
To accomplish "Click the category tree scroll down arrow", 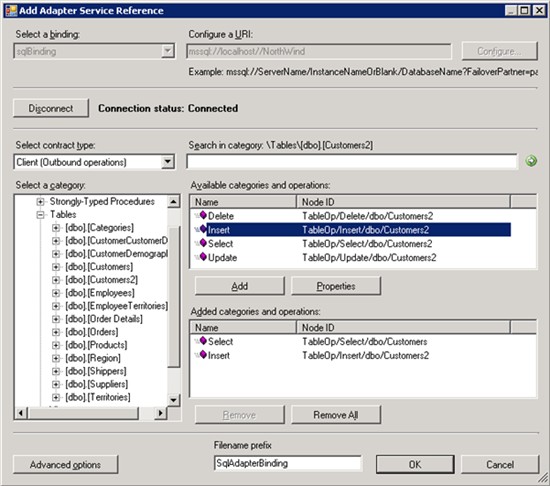I will (174, 400).
